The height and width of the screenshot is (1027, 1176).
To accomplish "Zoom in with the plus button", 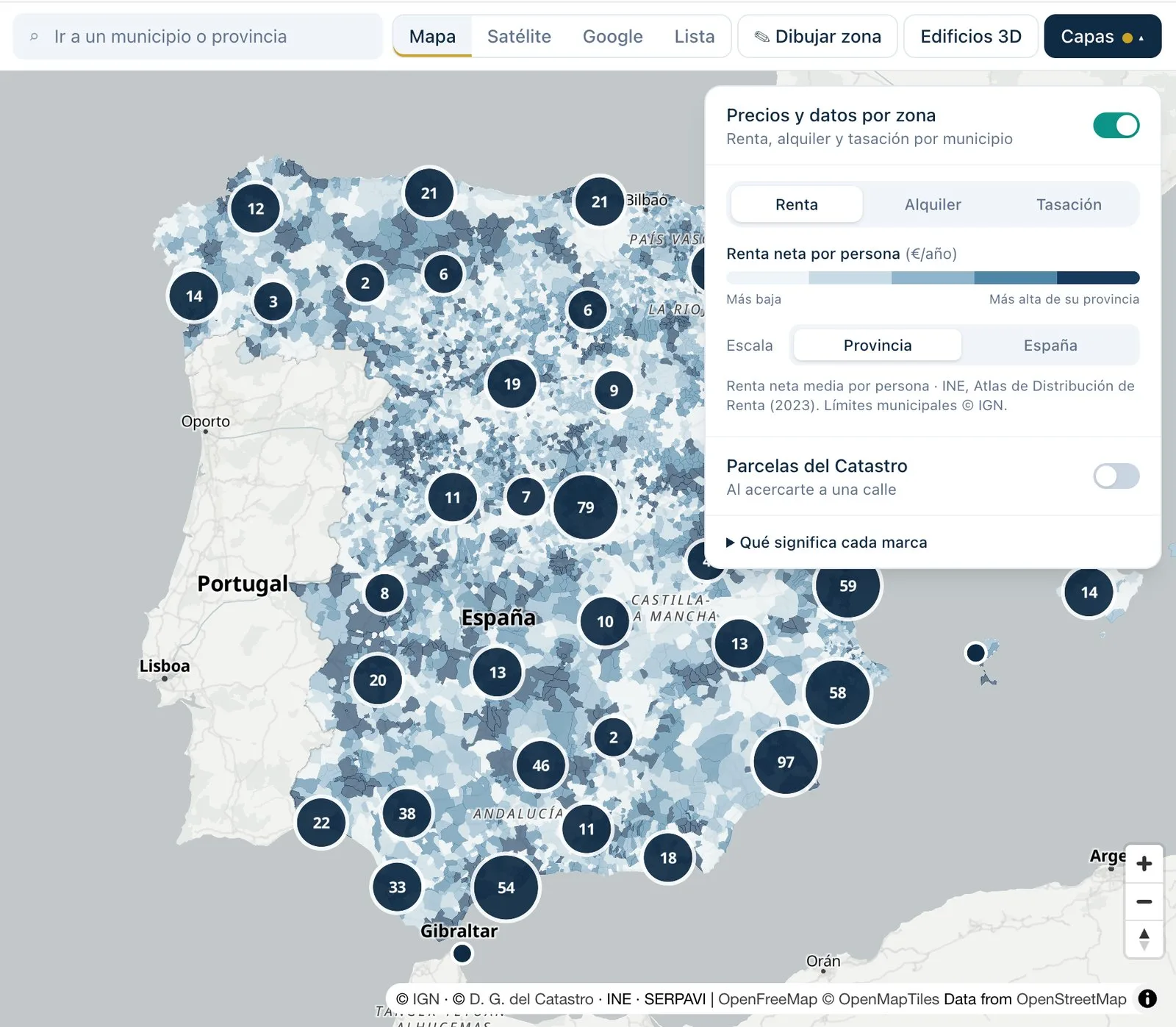I will pyautogui.click(x=1144, y=864).
